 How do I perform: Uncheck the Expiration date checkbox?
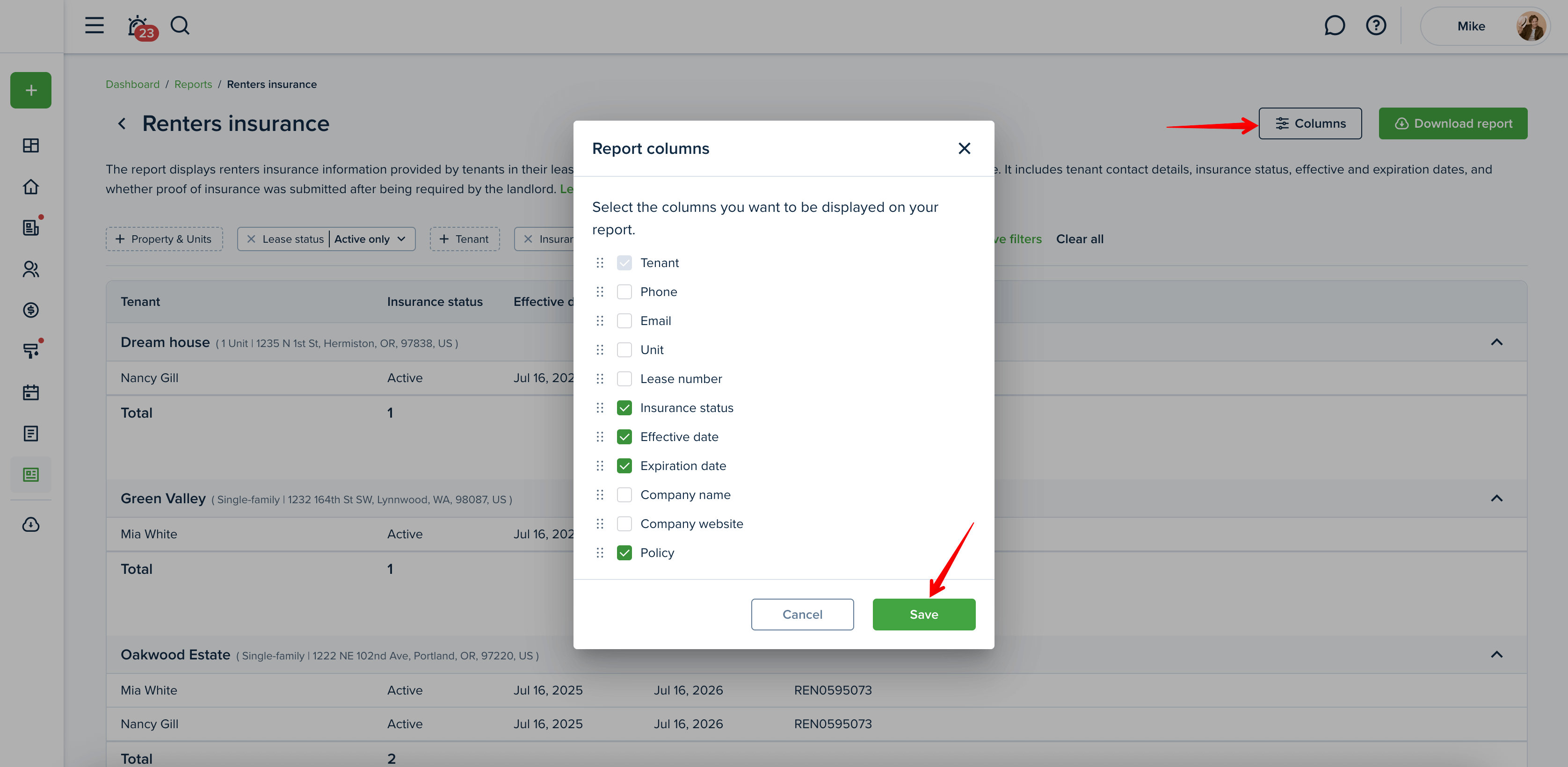(x=624, y=466)
